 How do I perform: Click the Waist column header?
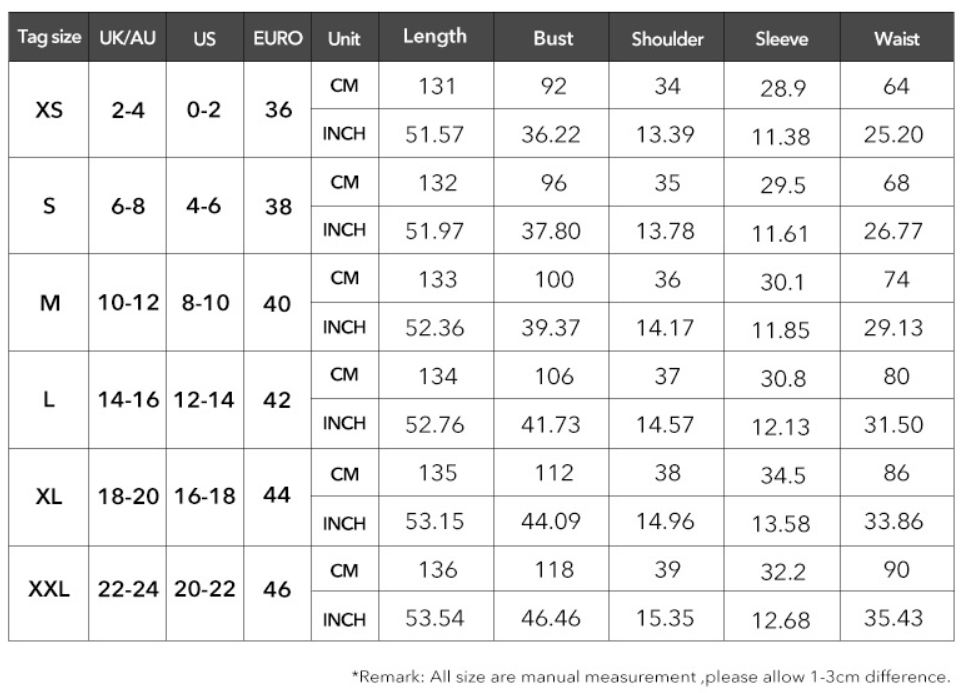coord(897,37)
